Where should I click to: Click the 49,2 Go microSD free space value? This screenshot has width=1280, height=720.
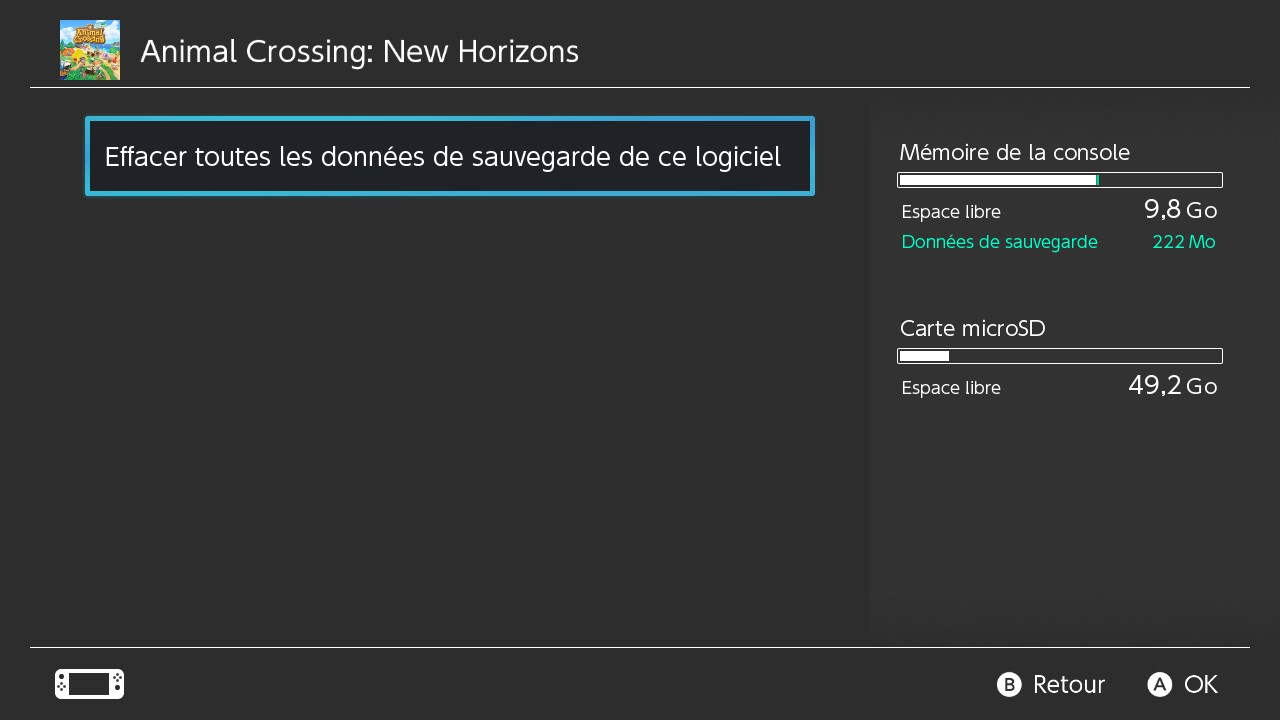point(1172,386)
